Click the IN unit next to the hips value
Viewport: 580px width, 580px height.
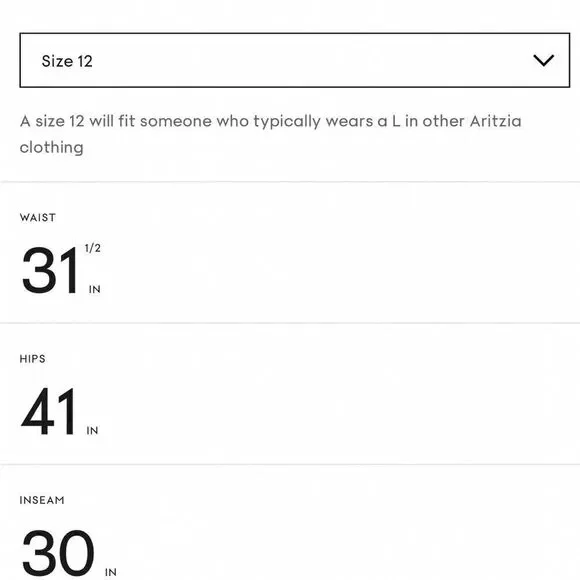point(92,431)
